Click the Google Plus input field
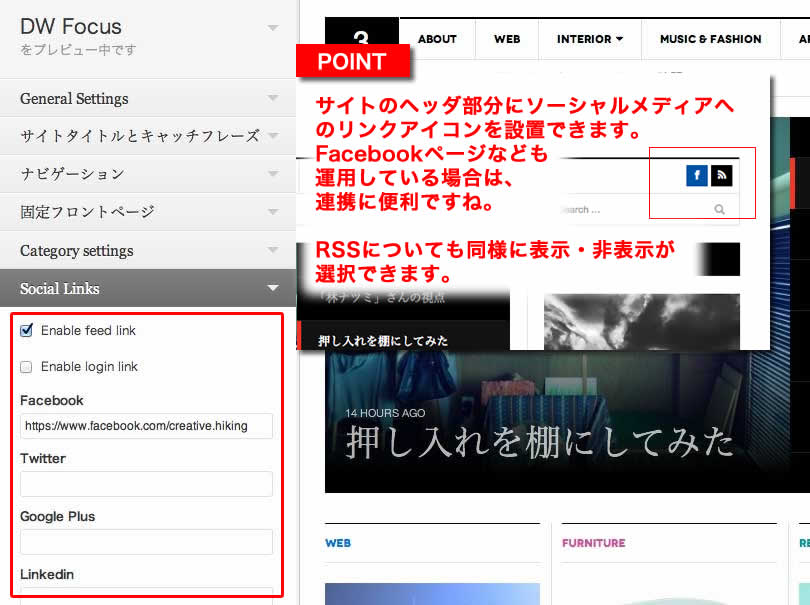The image size is (810, 605). pyautogui.click(x=146, y=542)
